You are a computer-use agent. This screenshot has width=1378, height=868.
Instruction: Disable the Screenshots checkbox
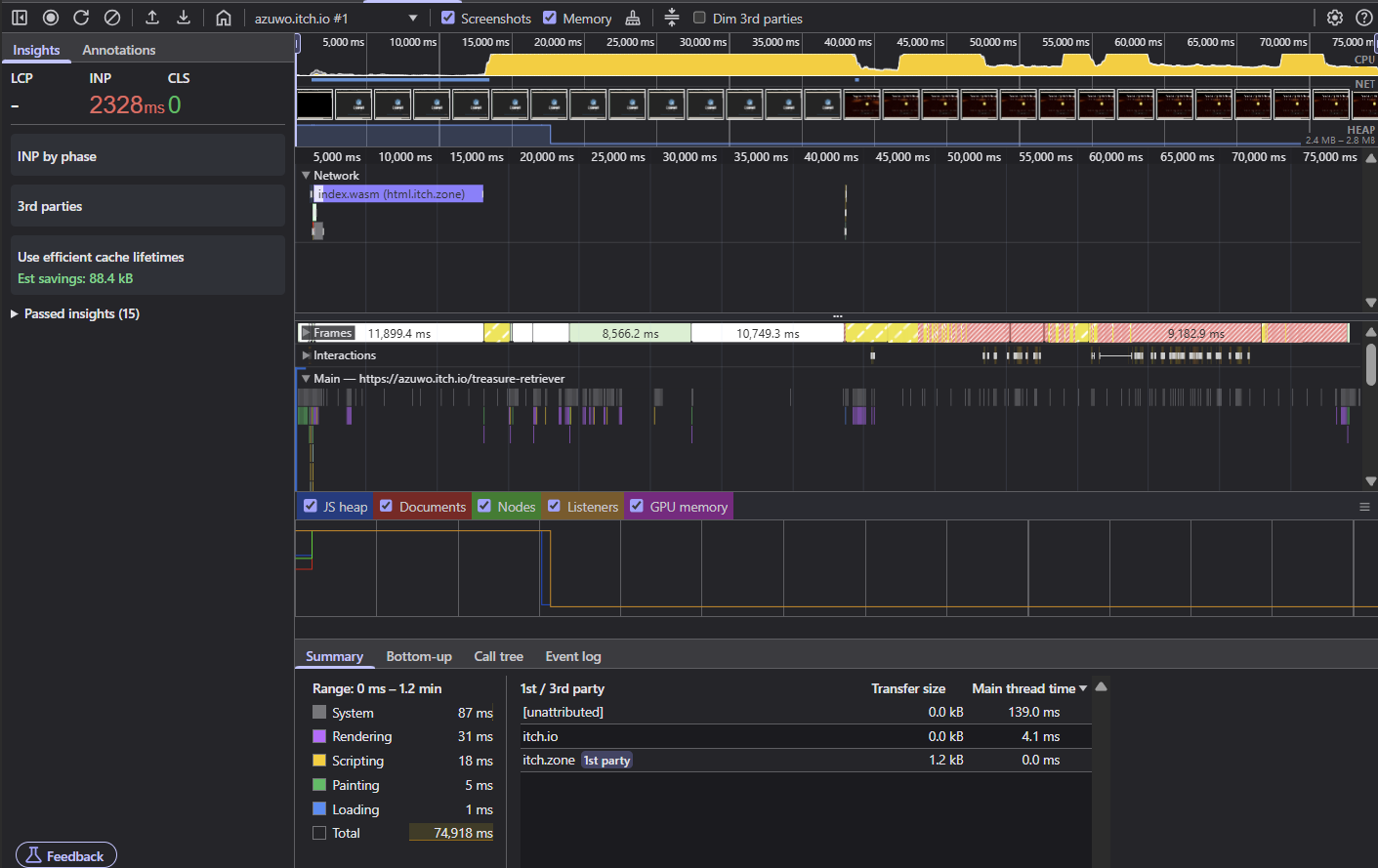coord(448,18)
